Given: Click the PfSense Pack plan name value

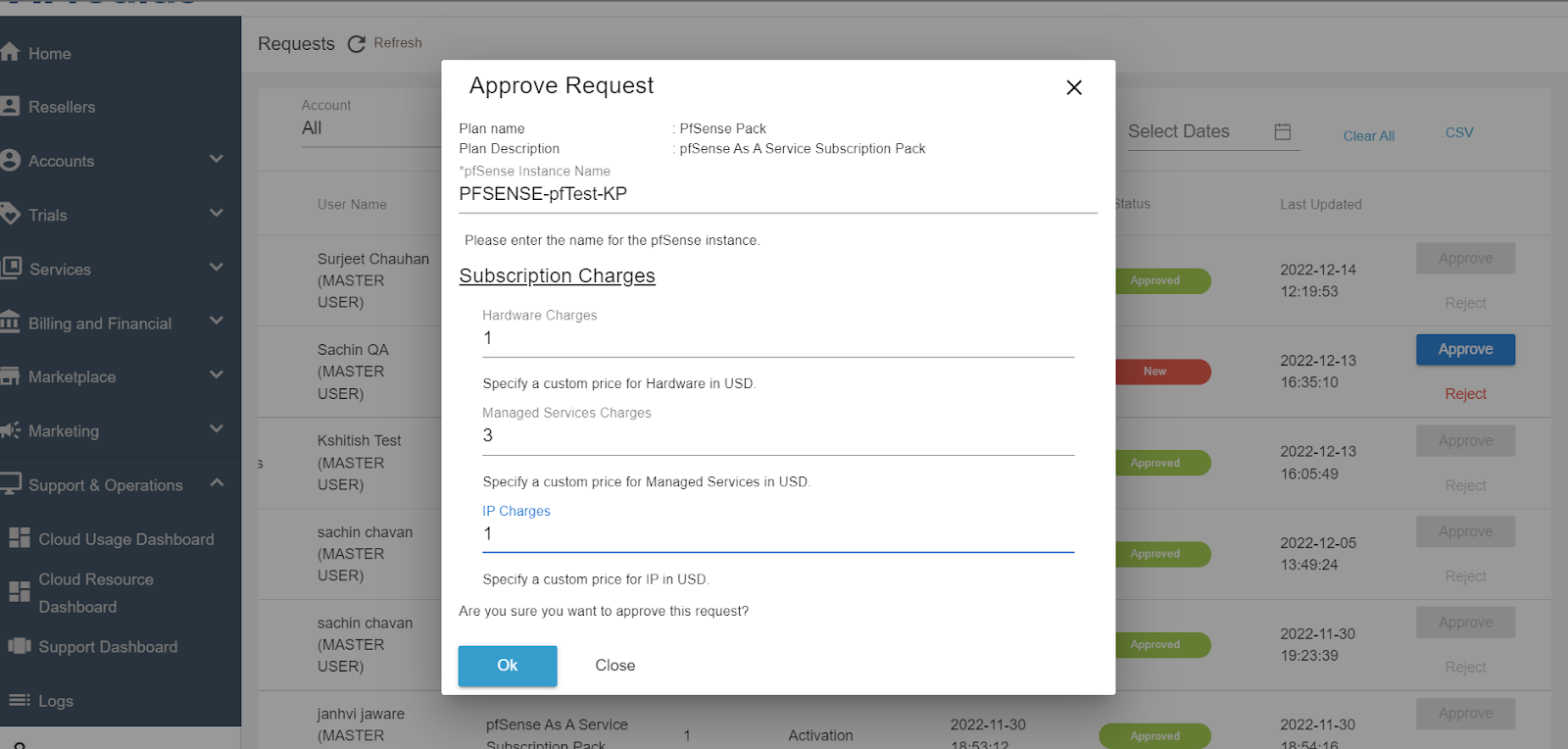Looking at the screenshot, I should pyautogui.click(x=723, y=128).
